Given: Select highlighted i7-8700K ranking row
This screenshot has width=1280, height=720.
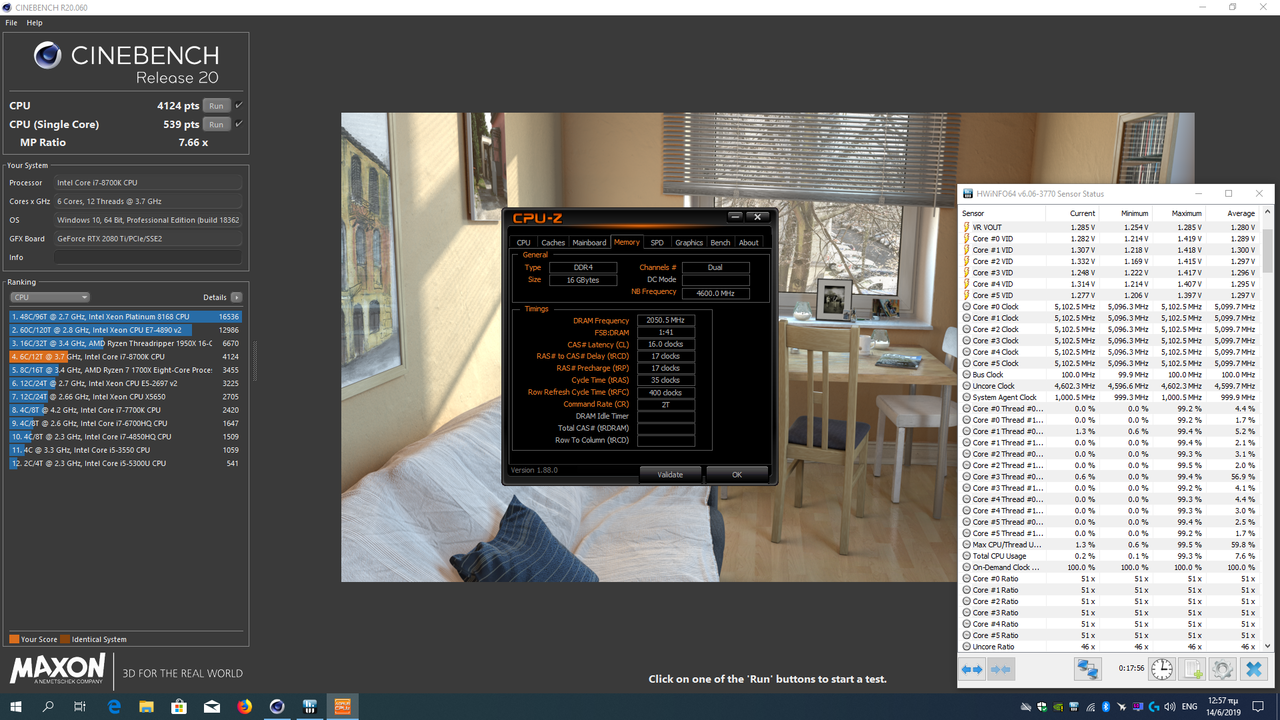Looking at the screenshot, I should 125,356.
